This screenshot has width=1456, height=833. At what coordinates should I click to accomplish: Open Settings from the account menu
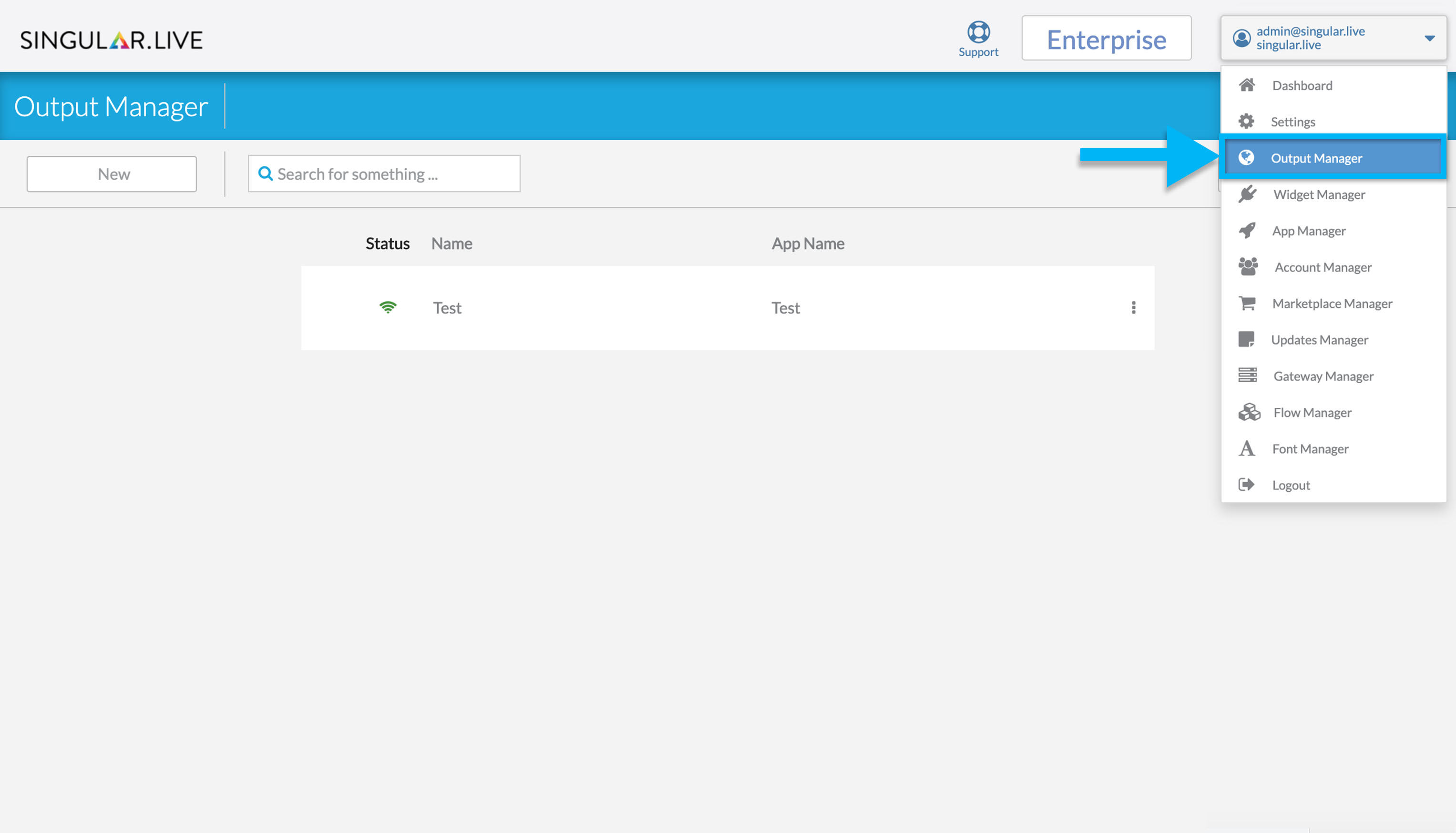[1333, 122]
